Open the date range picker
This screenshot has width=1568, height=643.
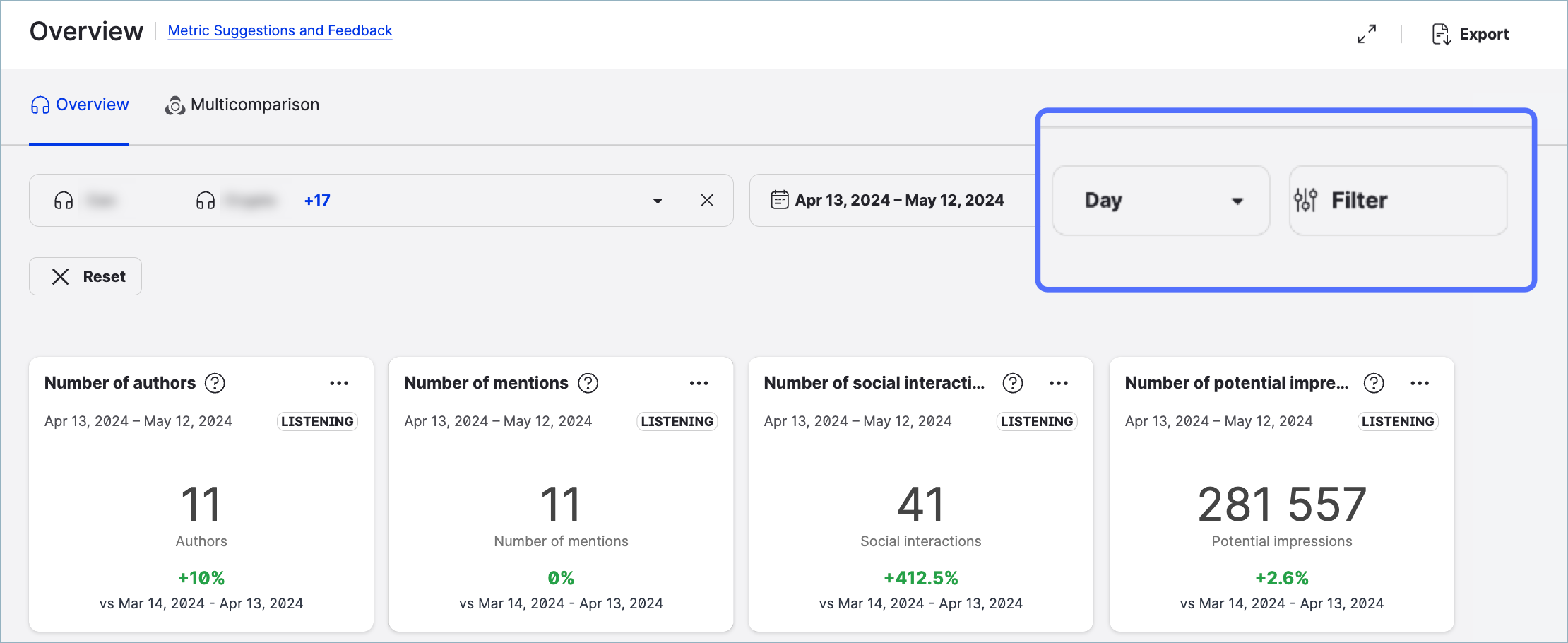888,201
